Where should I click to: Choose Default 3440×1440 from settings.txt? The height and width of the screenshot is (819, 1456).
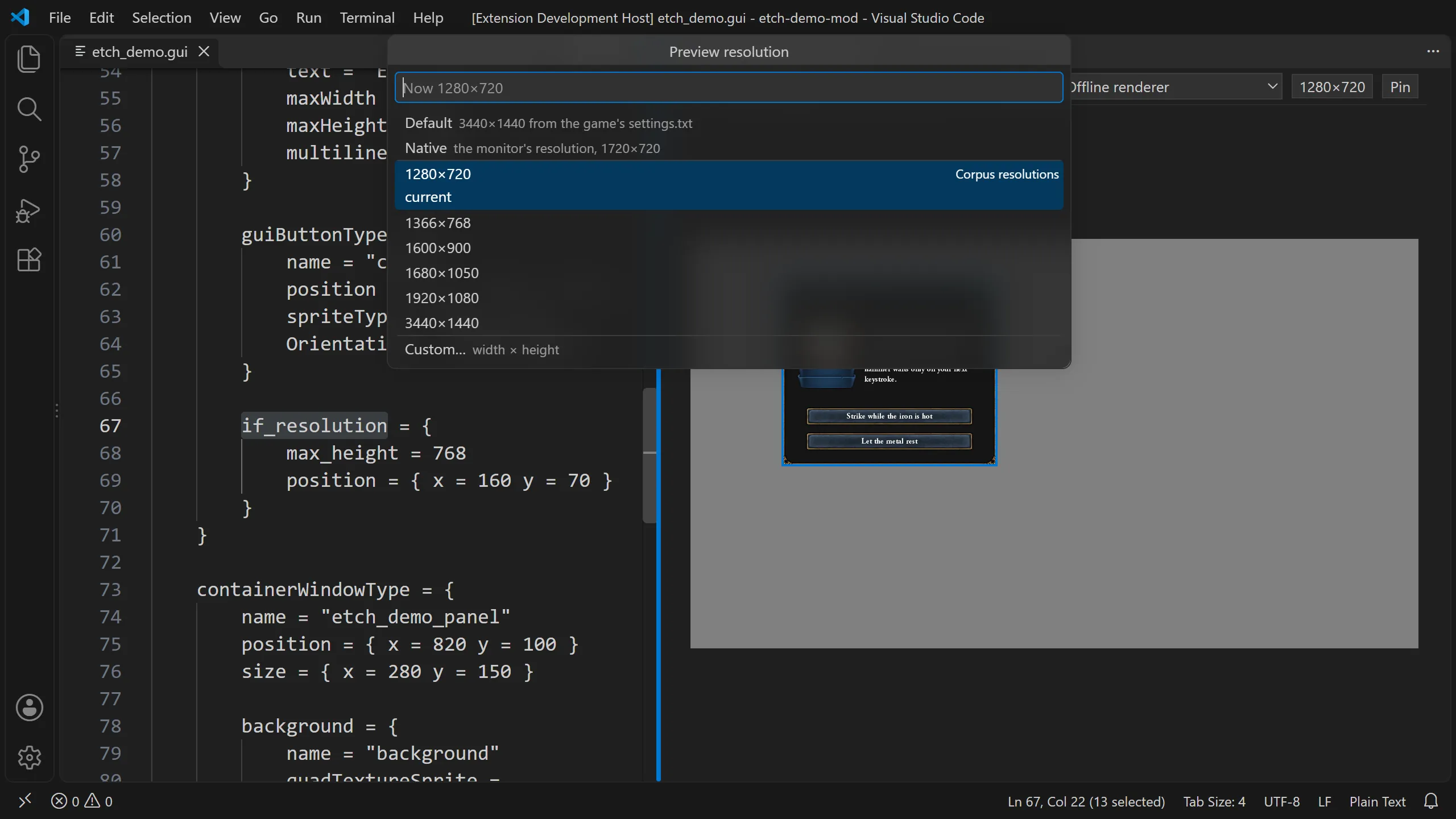(729, 123)
